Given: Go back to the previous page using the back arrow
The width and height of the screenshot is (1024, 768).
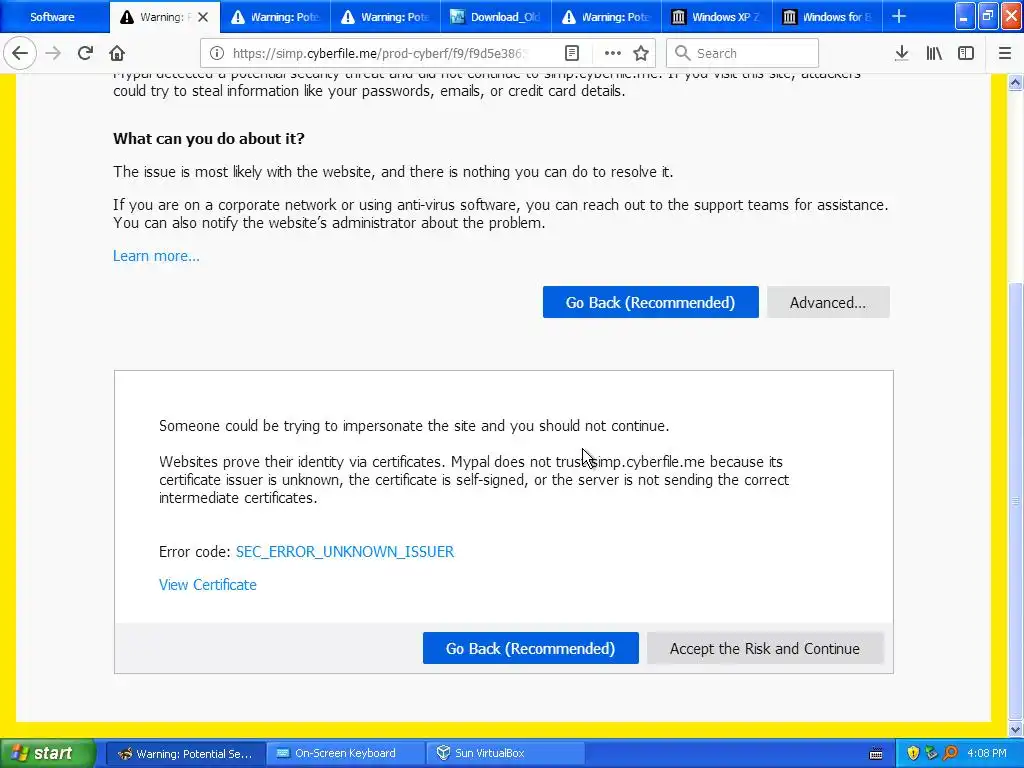Looking at the screenshot, I should click(x=20, y=53).
